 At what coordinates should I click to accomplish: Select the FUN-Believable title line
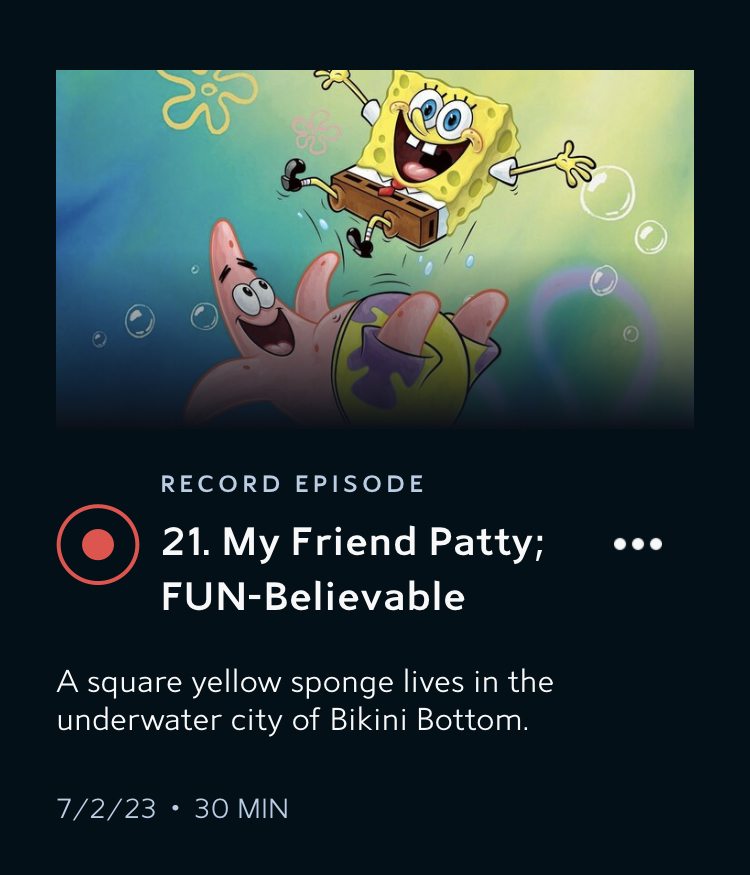coord(313,597)
